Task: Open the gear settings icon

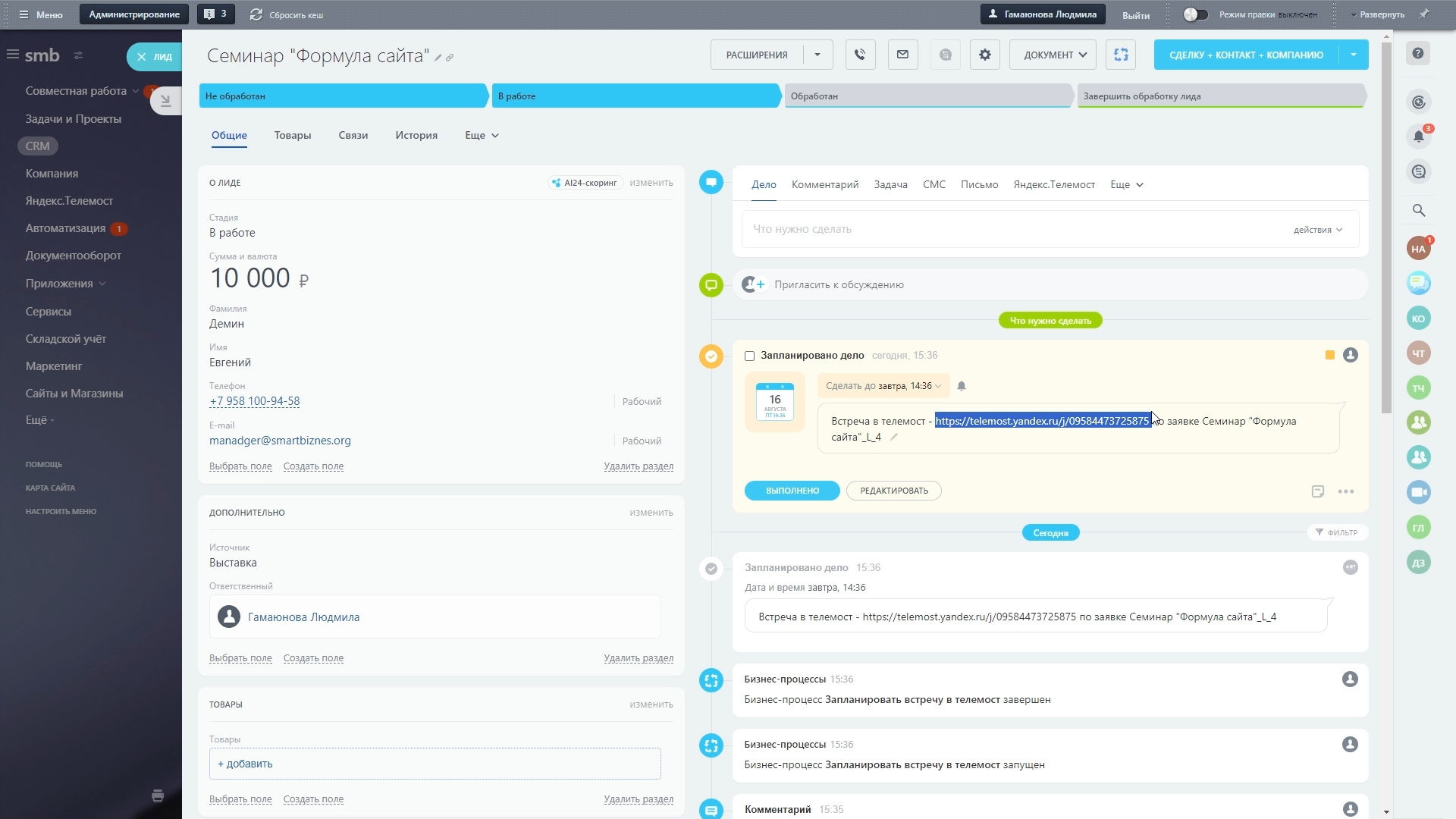Action: [x=984, y=55]
